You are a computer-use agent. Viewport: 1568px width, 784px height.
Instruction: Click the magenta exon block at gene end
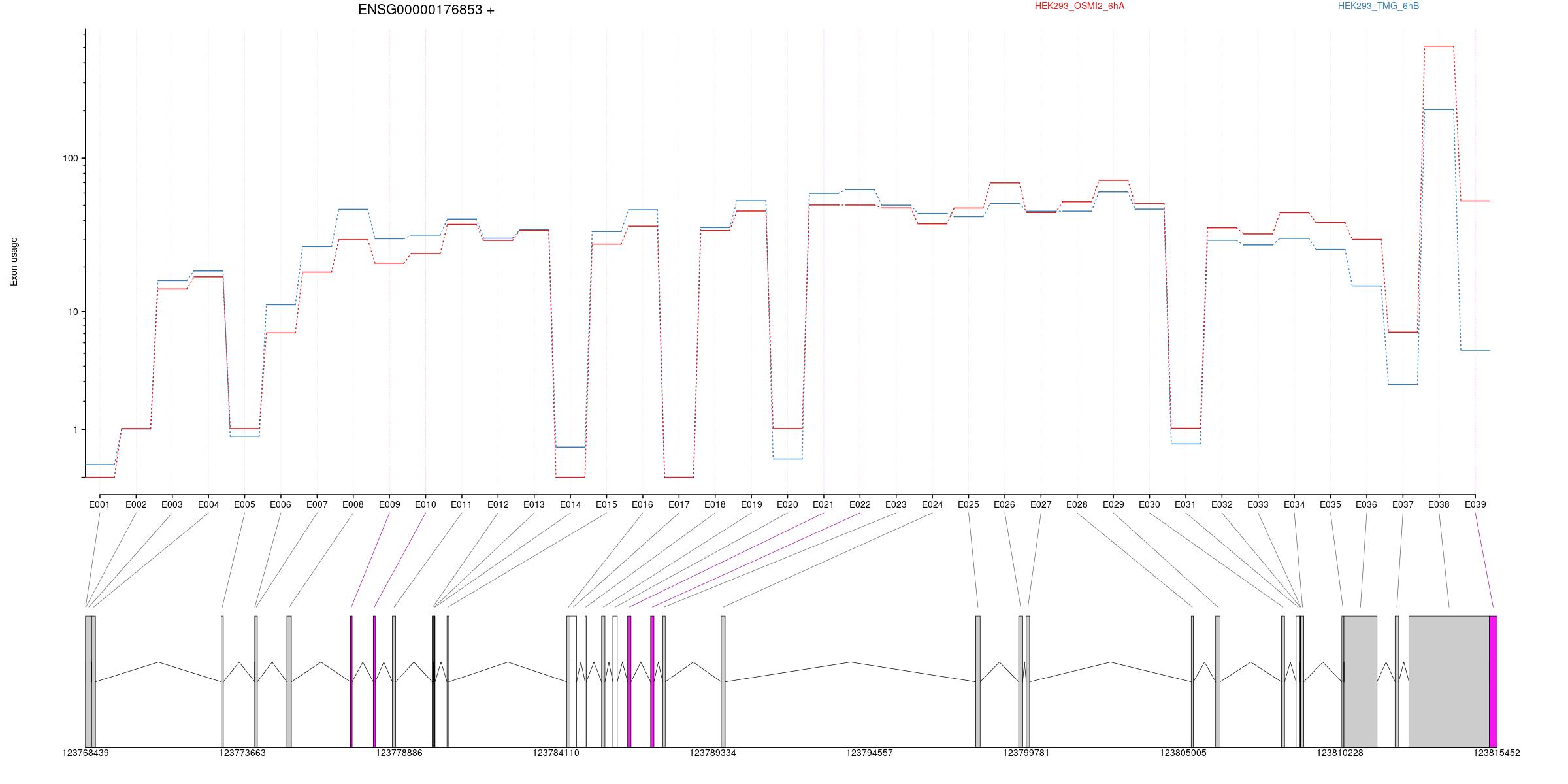pos(1493,681)
